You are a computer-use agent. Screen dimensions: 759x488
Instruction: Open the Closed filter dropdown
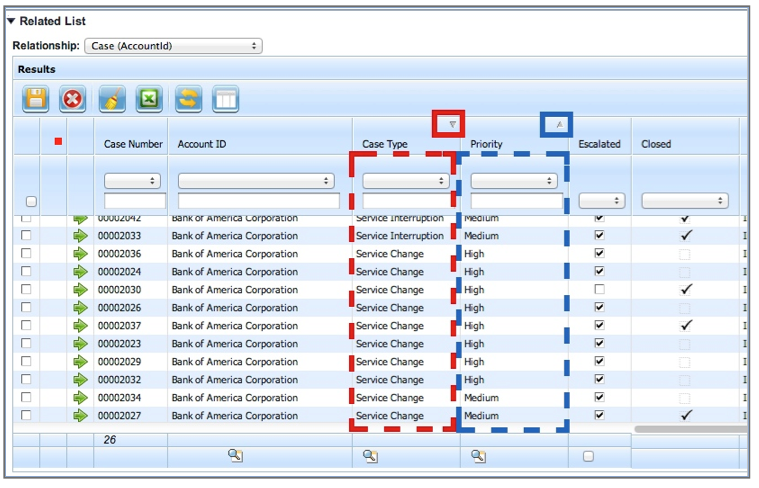pos(685,200)
